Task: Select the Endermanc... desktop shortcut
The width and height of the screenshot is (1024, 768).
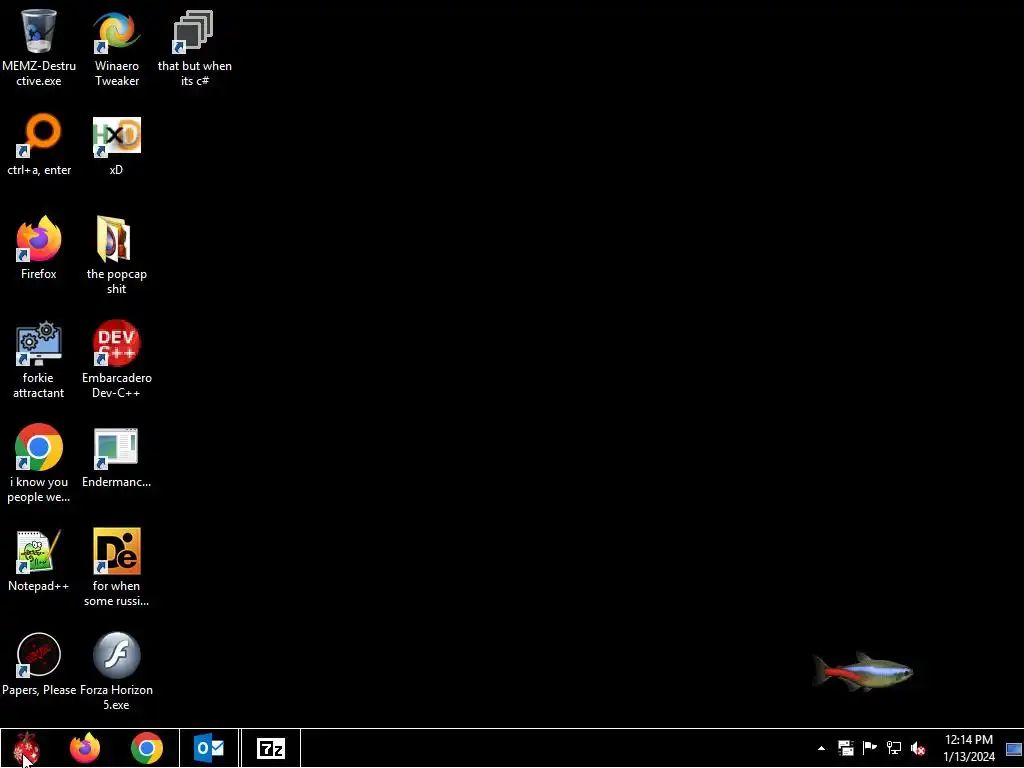Action: (116, 448)
